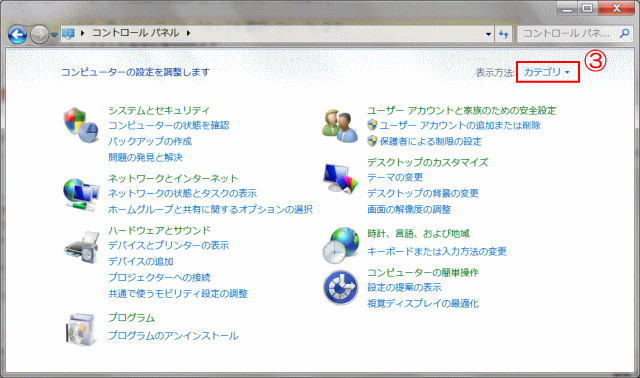Open プログラムのアンインストール link
Screen dimensions: 640x378
(173, 336)
